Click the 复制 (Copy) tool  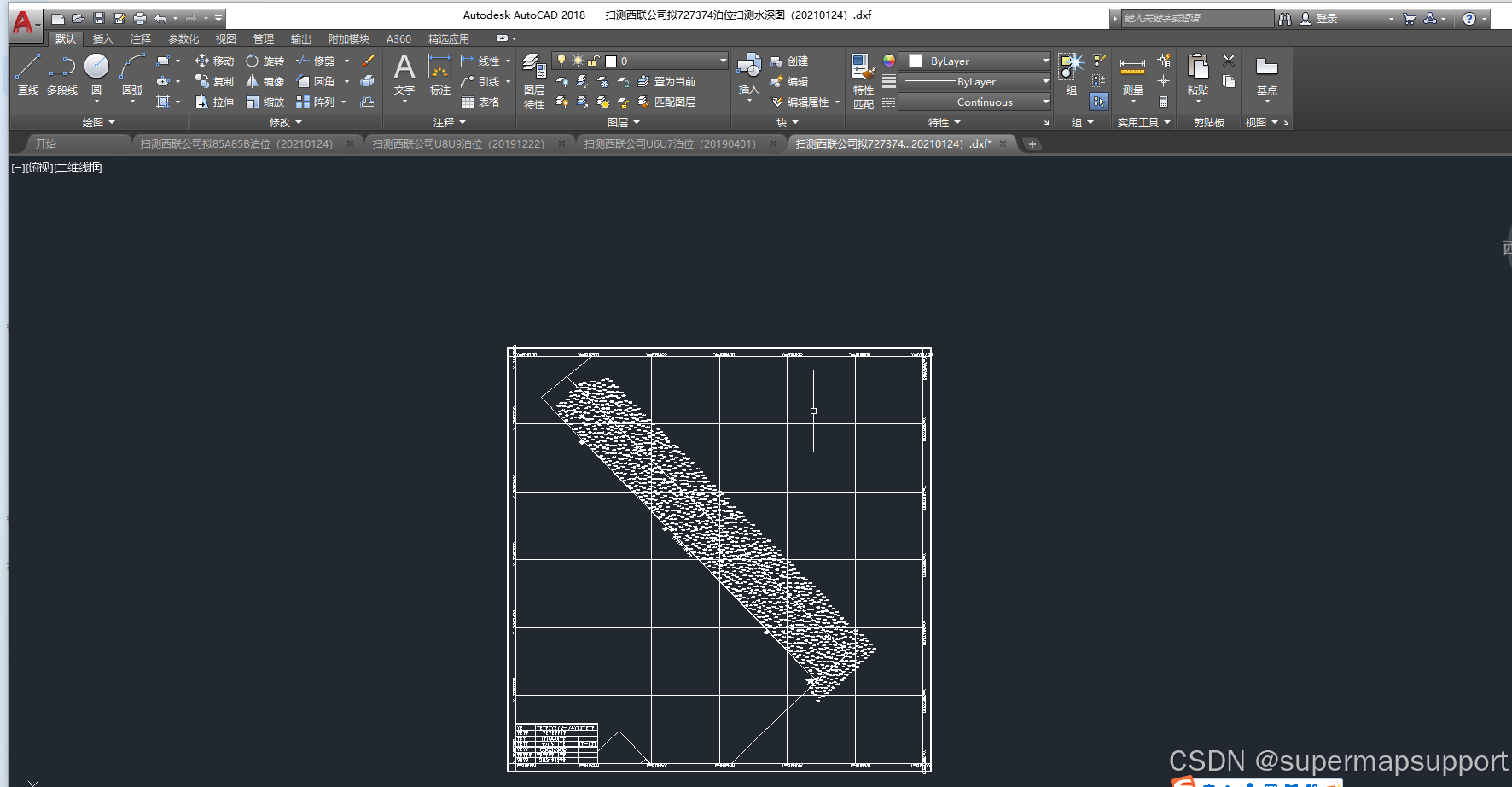(214, 81)
